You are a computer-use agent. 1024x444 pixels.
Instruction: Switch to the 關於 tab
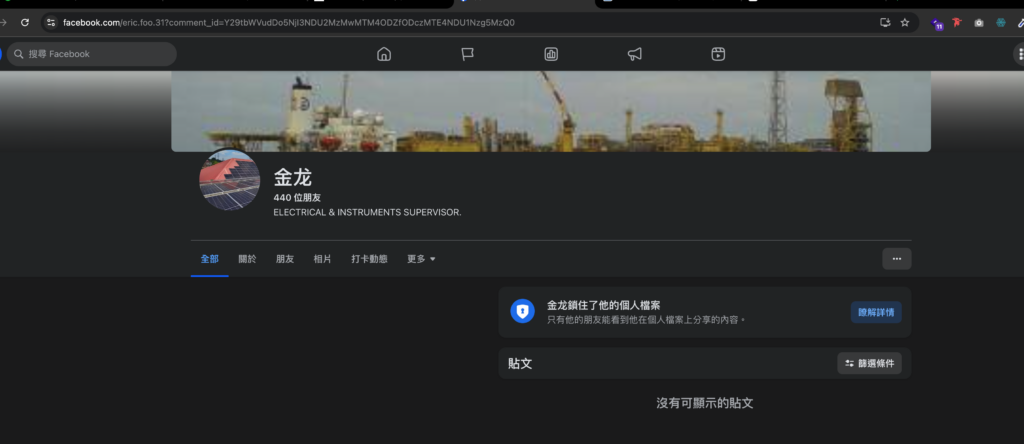247,259
